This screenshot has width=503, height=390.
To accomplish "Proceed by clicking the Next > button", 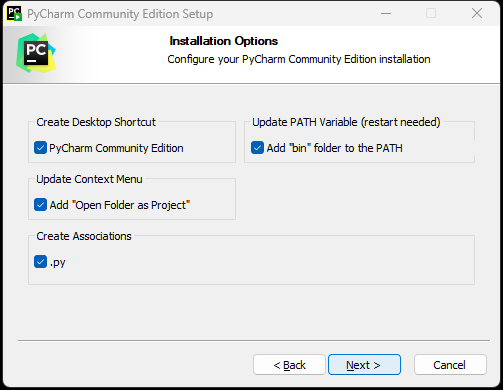I will 364,365.
